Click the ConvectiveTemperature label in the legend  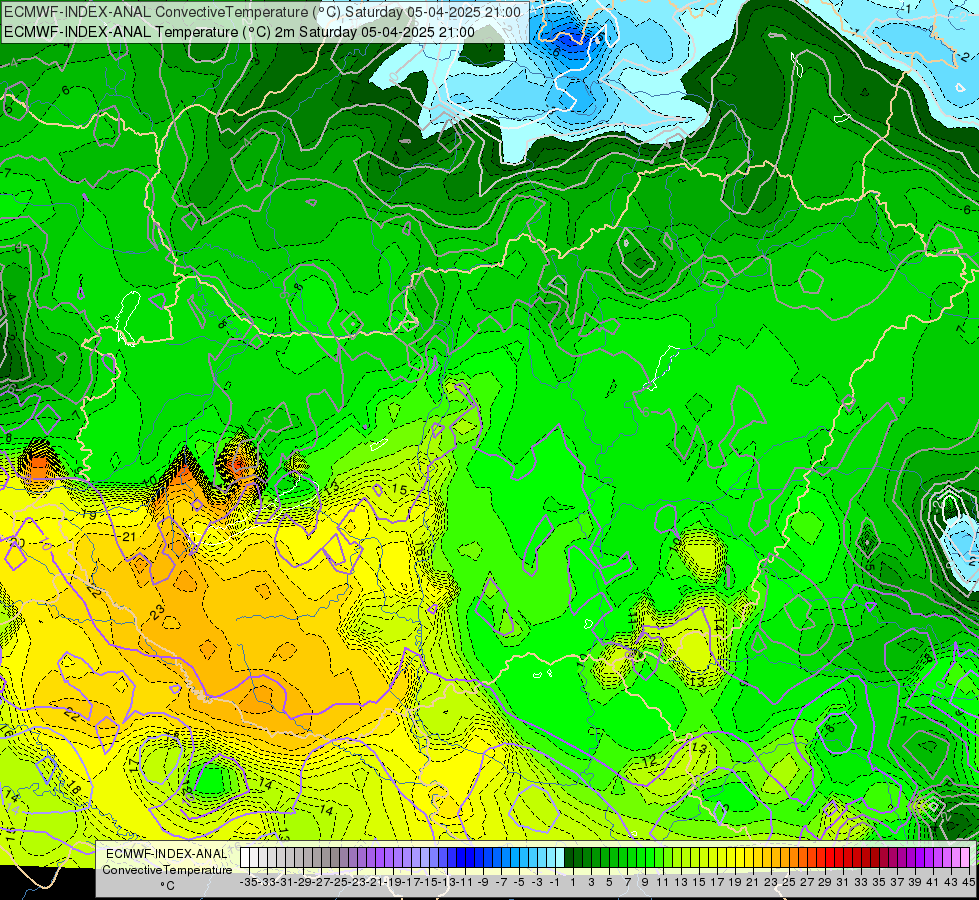[x=167, y=869]
